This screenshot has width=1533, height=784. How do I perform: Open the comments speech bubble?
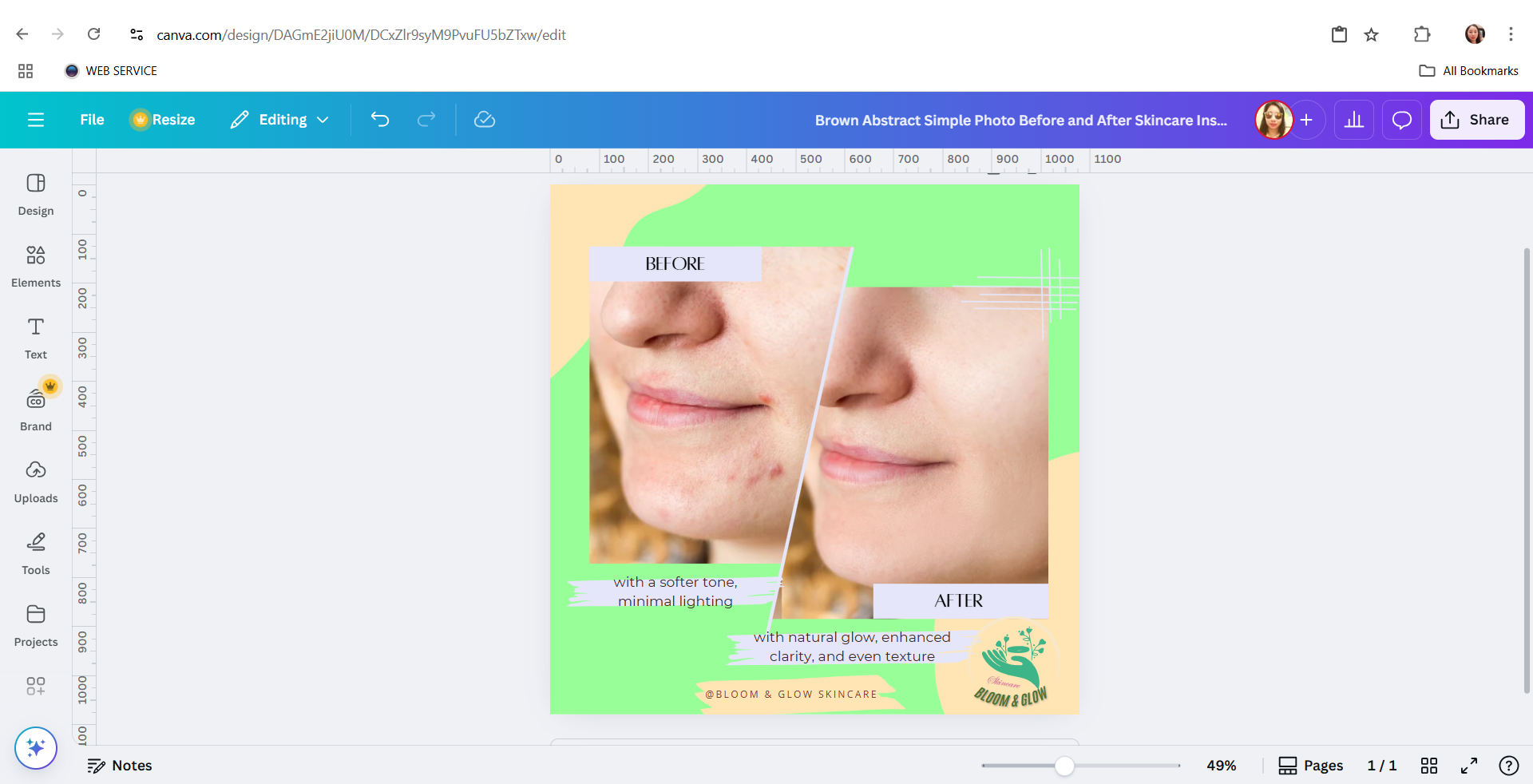tap(1402, 120)
